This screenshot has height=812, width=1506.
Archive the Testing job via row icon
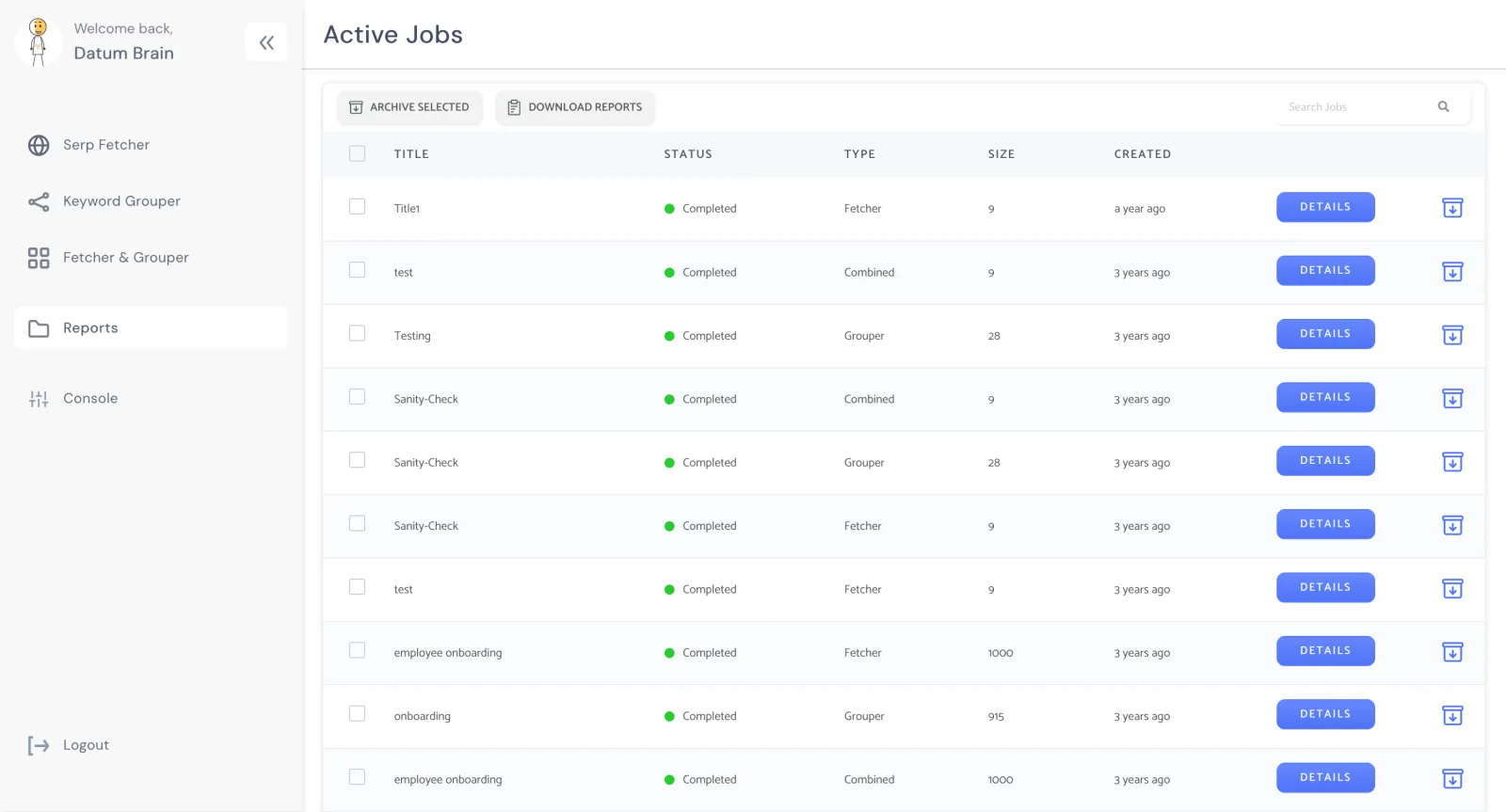pyautogui.click(x=1452, y=335)
